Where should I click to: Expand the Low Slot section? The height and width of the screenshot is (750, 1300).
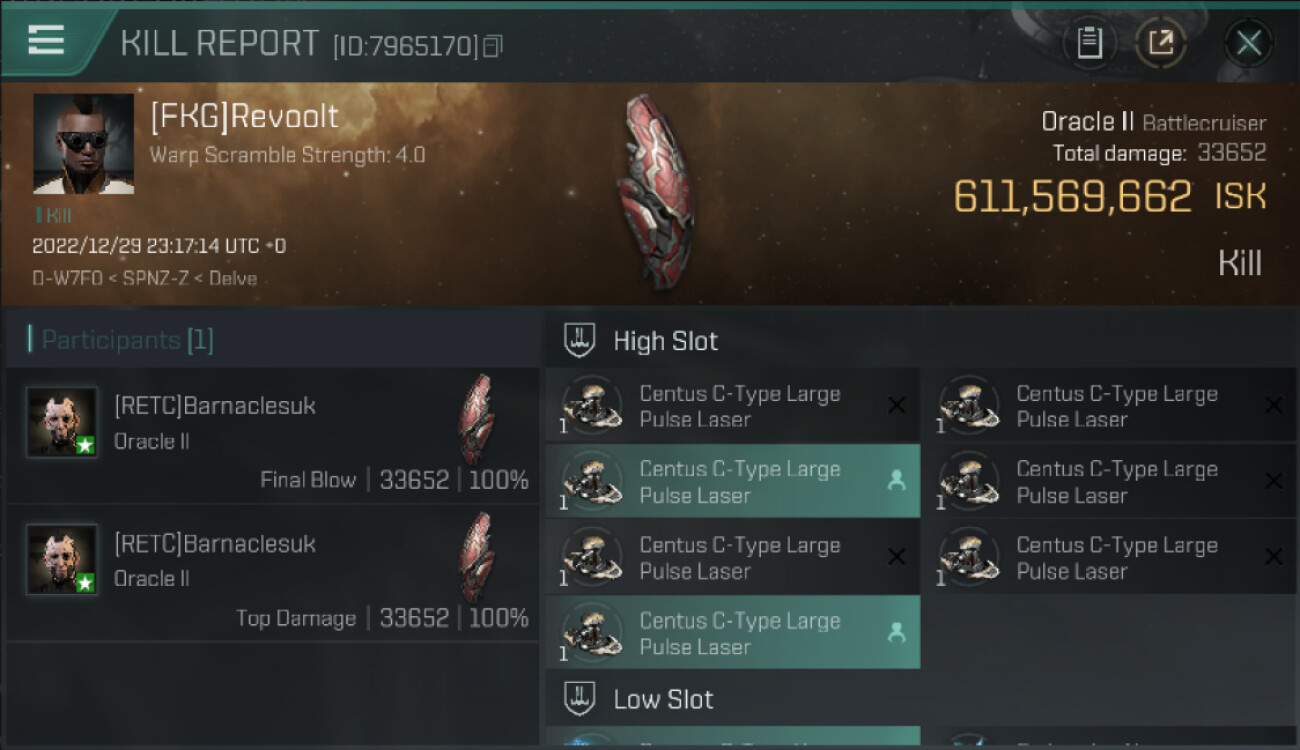click(x=663, y=699)
